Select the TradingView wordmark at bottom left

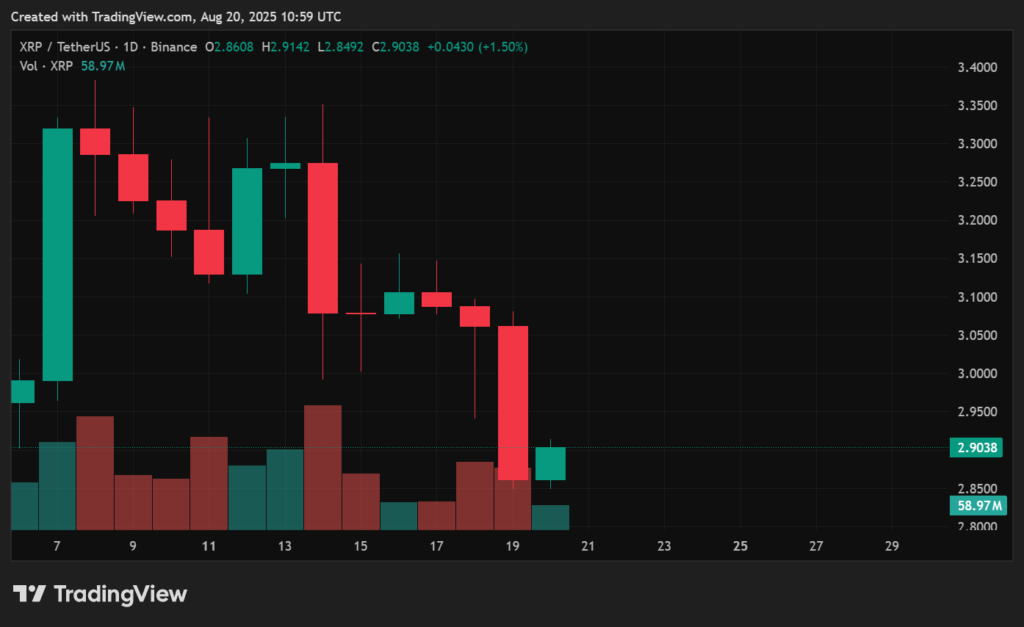point(120,593)
